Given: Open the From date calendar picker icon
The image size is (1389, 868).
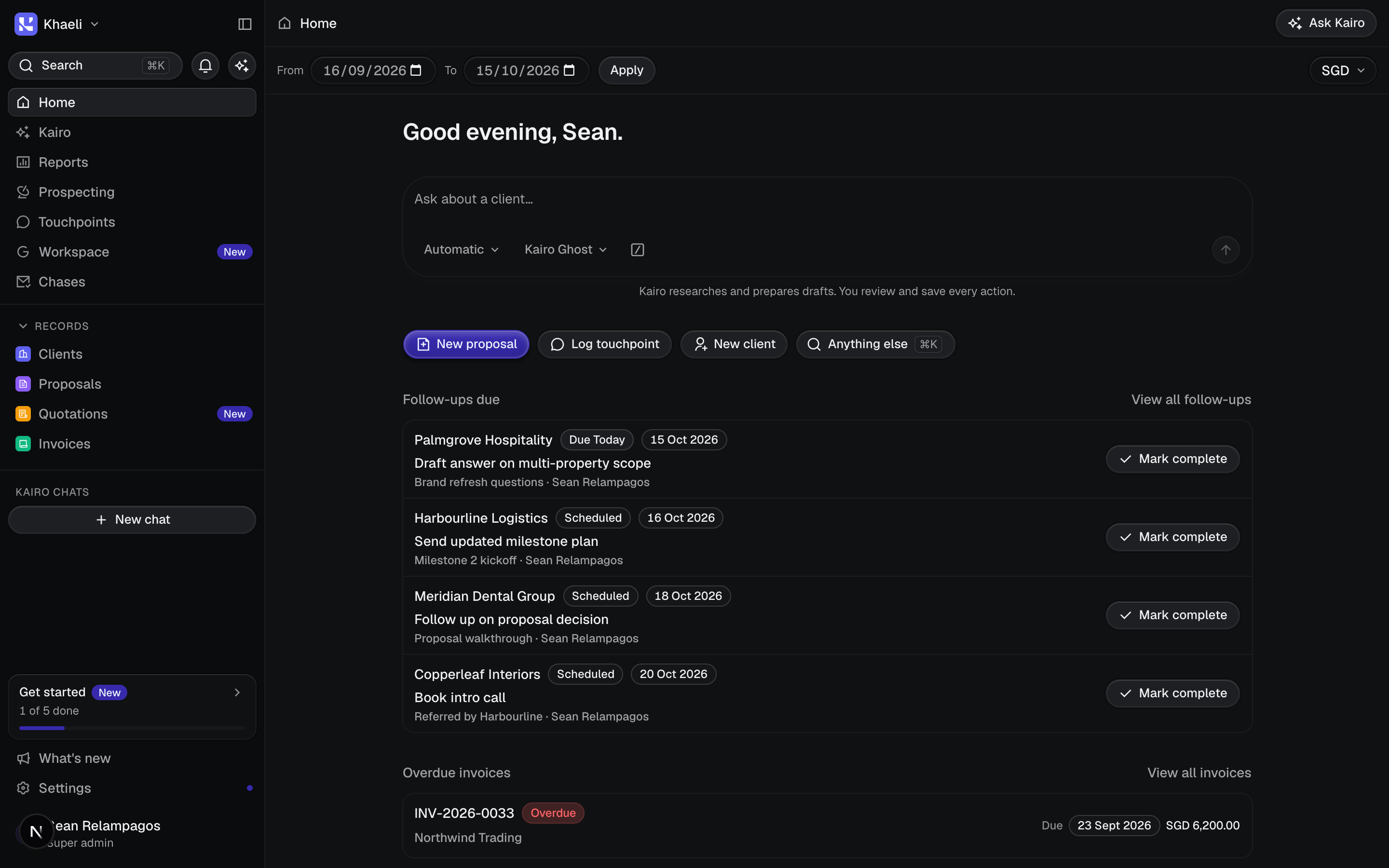Looking at the screenshot, I should [x=416, y=70].
